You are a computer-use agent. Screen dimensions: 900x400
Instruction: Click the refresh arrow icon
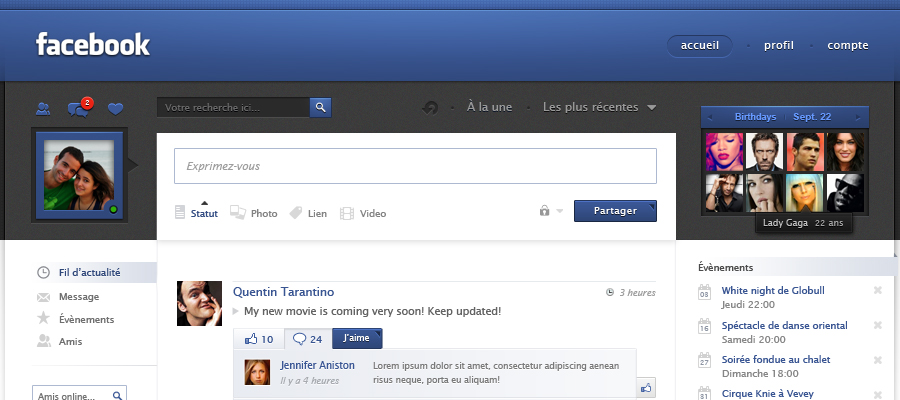click(x=430, y=107)
